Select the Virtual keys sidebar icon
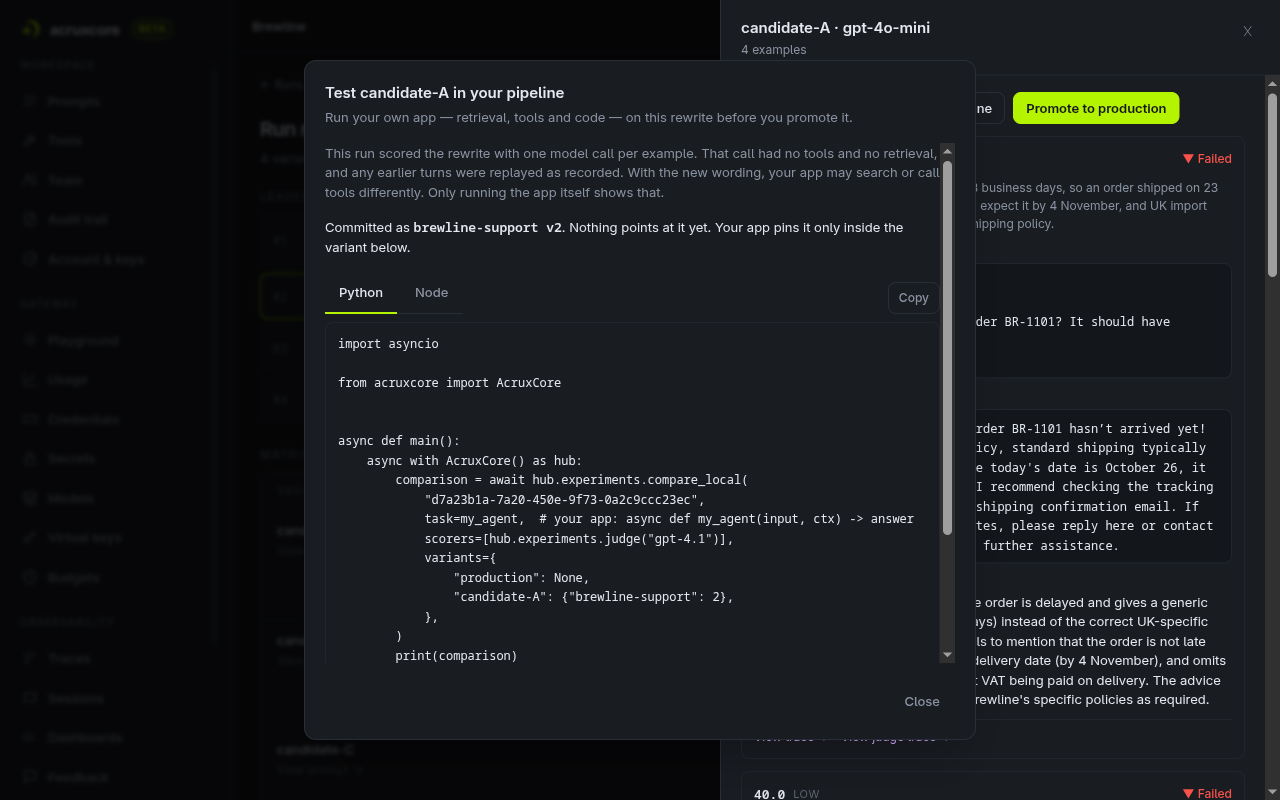Image resolution: width=1280 pixels, height=800 pixels. (30, 538)
